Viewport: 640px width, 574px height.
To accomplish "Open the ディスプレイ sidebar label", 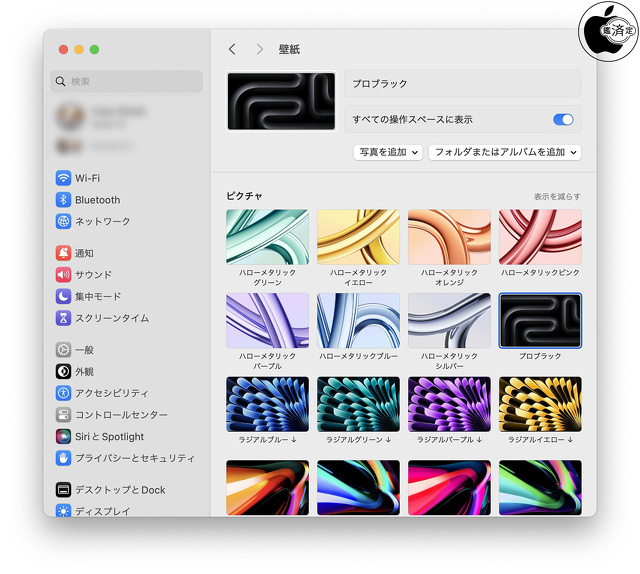I will coord(102,511).
